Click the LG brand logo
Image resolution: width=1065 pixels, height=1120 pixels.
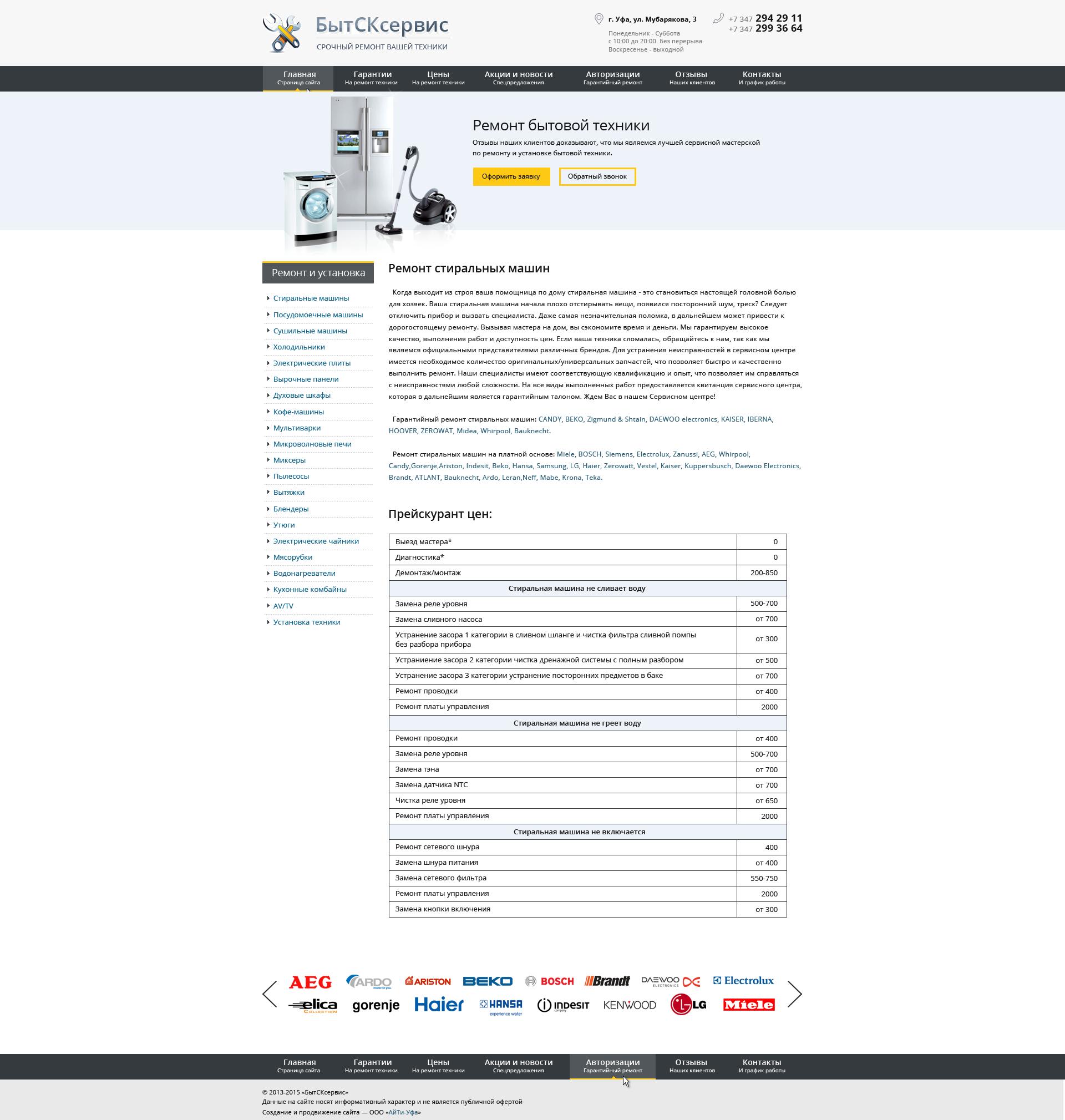pos(688,1005)
